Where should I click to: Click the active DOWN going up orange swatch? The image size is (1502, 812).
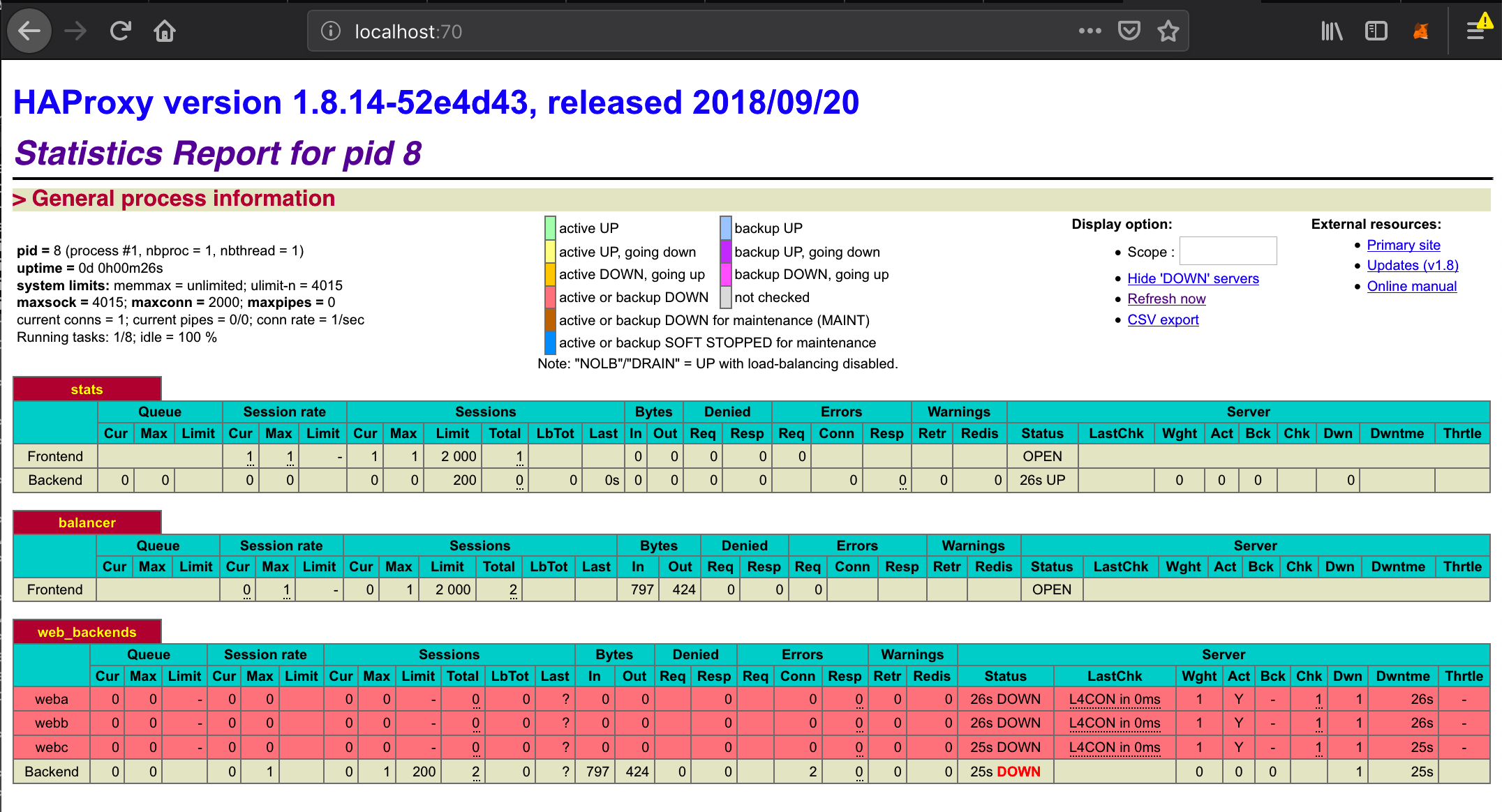click(550, 274)
